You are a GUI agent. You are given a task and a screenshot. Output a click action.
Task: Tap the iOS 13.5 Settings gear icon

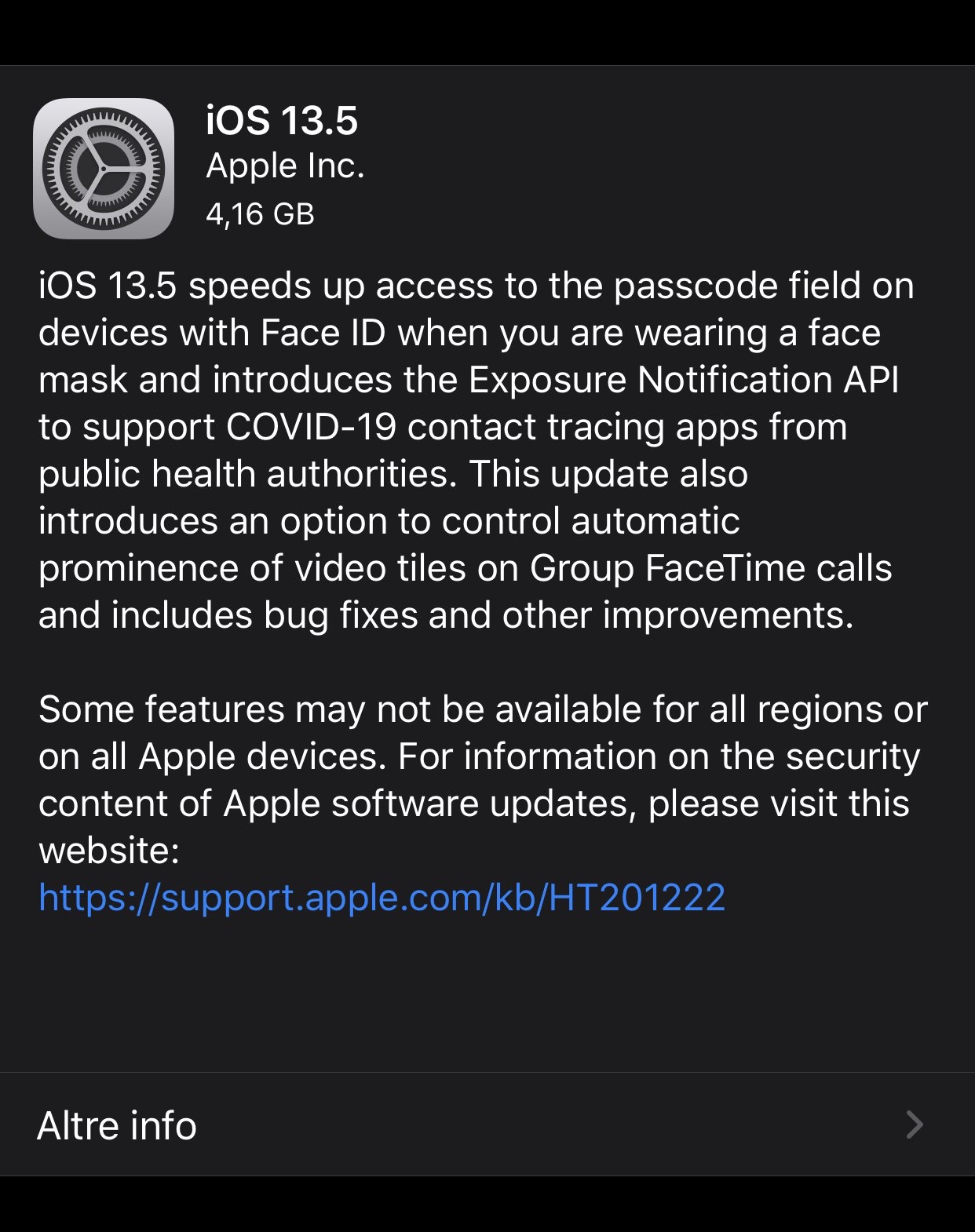pyautogui.click(x=104, y=168)
